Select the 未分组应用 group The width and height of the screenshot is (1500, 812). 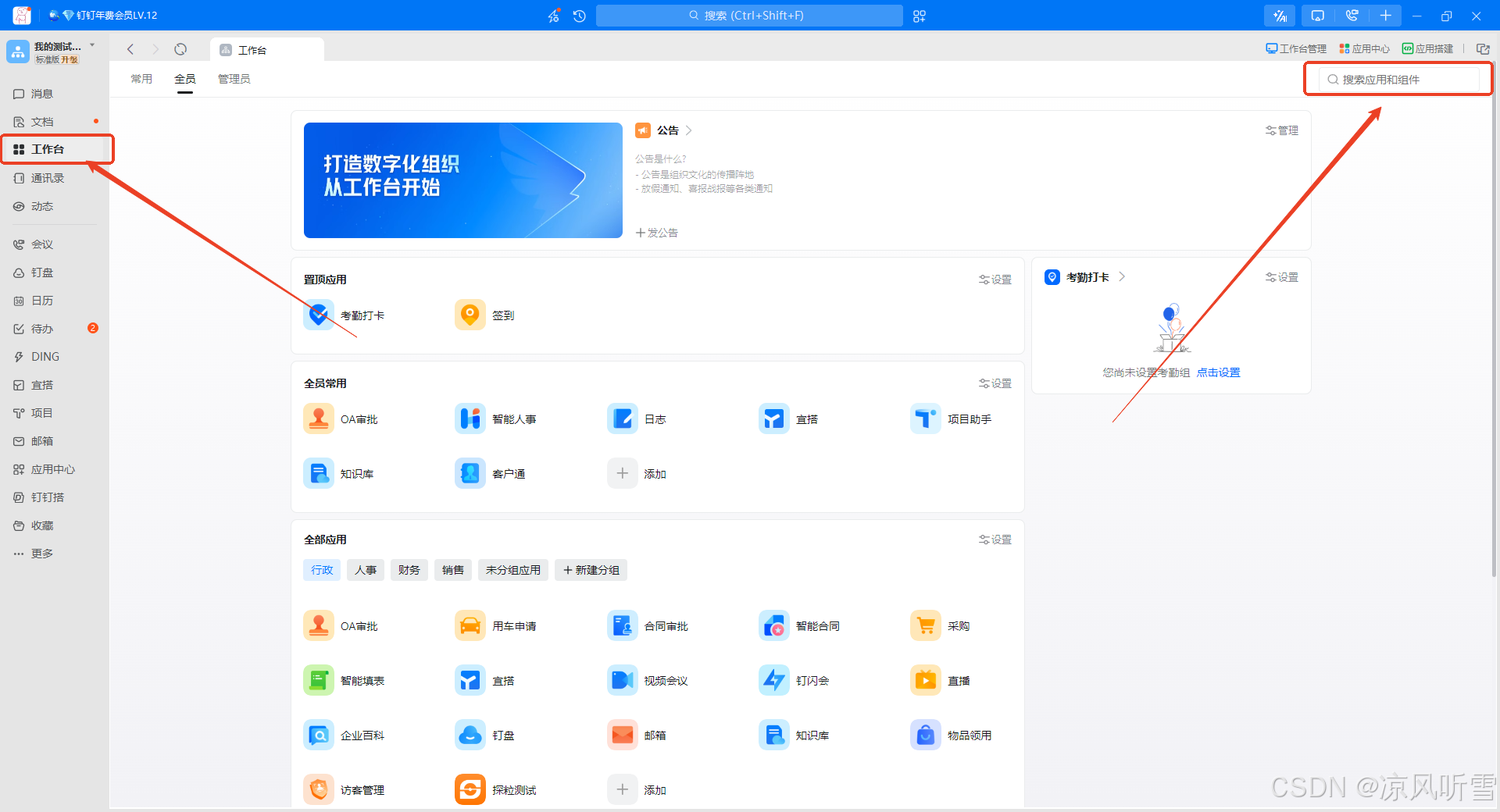click(x=513, y=570)
